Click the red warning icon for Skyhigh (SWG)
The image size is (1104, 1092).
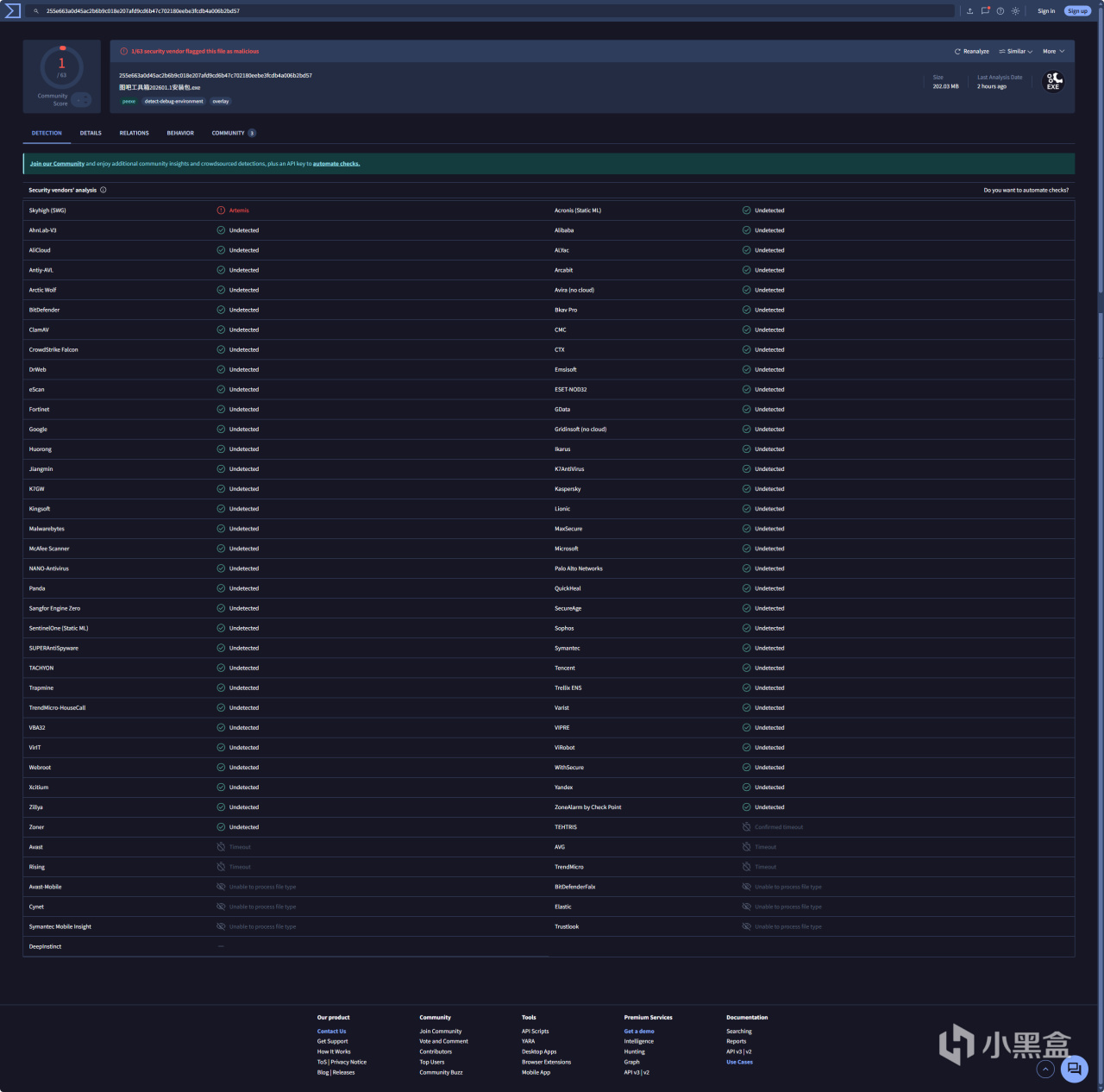point(221,210)
